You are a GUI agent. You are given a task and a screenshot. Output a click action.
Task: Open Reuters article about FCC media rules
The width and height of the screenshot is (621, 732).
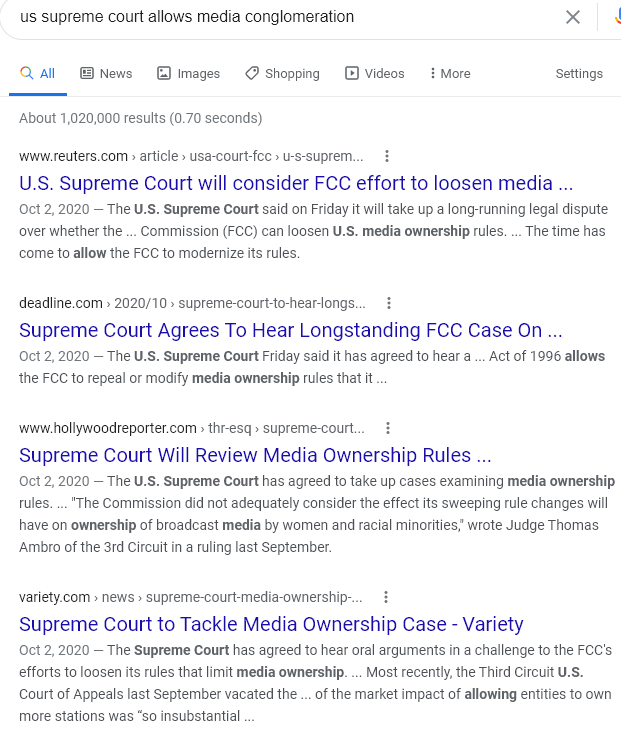coord(296,183)
